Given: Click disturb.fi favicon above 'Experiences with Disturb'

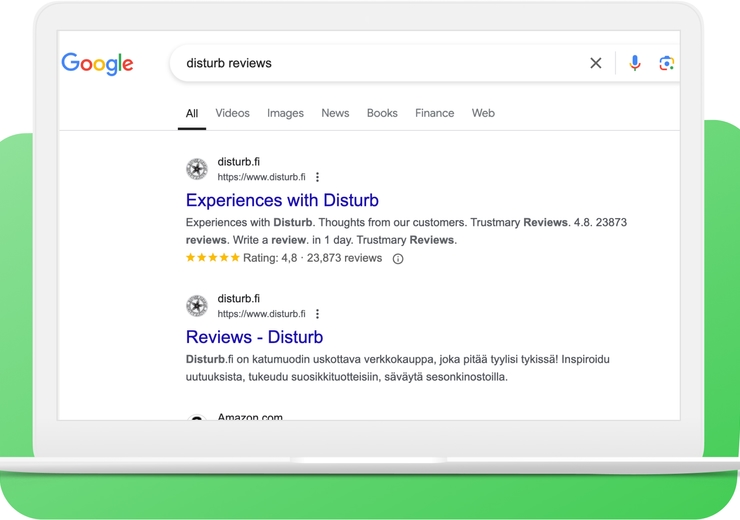Looking at the screenshot, I should point(197,169).
